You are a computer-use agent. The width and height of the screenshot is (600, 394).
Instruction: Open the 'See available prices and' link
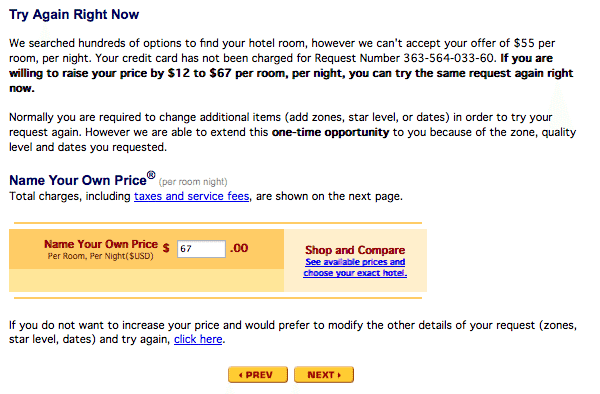(x=355, y=262)
